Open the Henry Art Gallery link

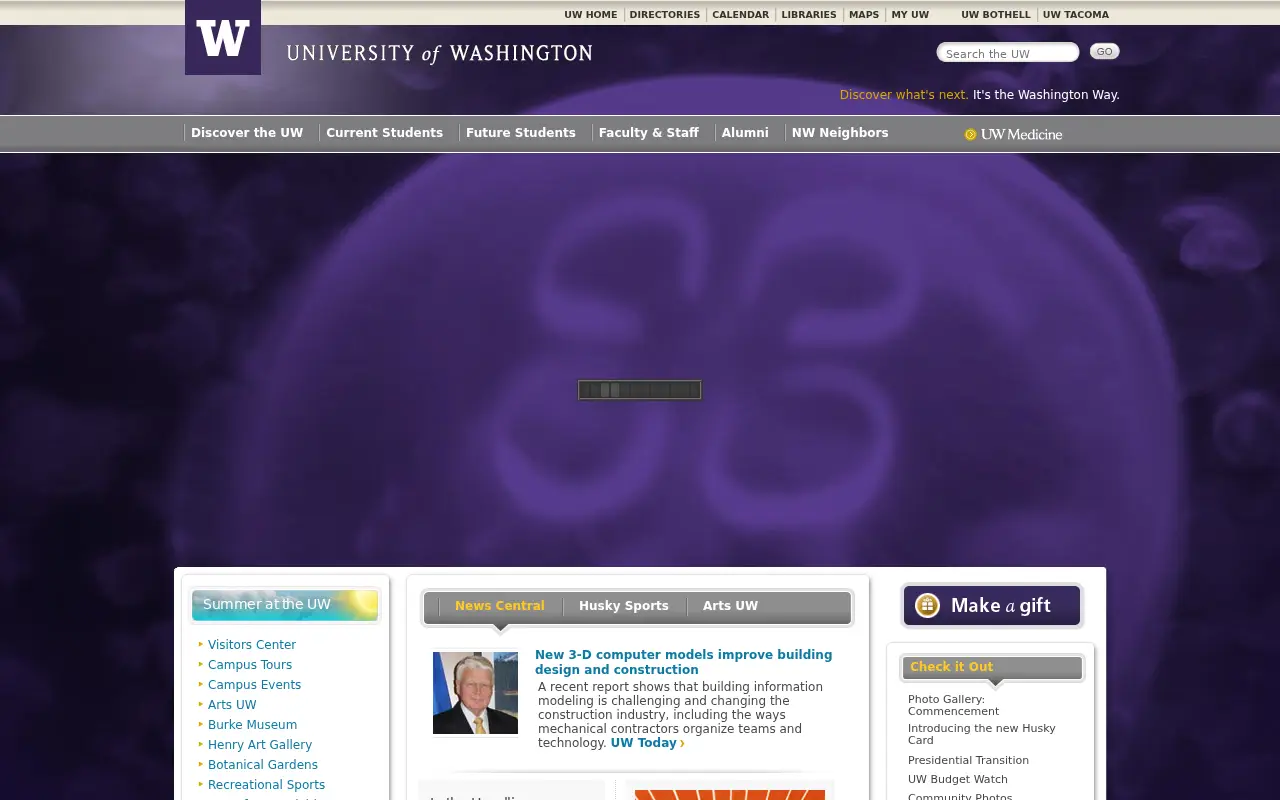(x=260, y=745)
